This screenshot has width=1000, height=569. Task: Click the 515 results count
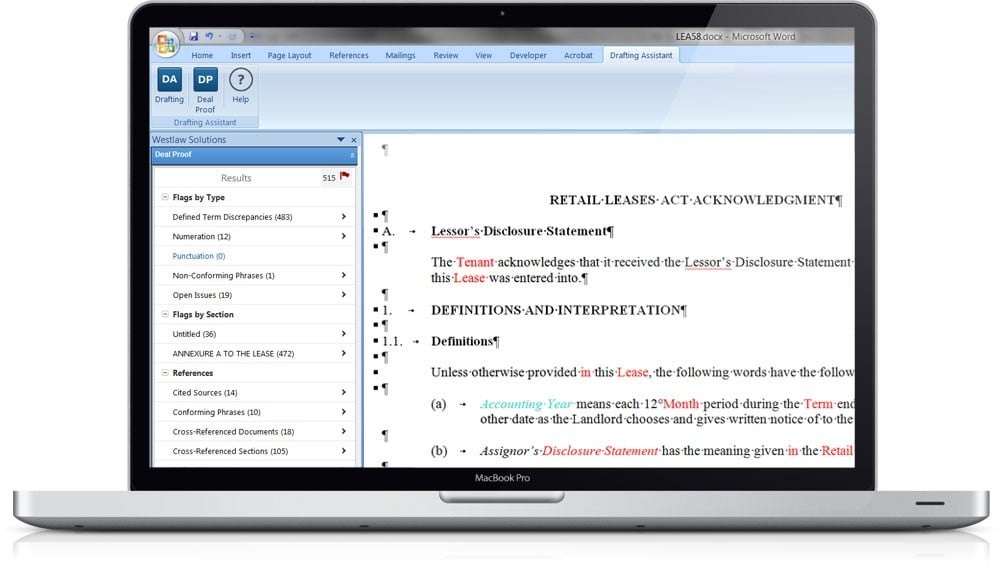click(328, 178)
